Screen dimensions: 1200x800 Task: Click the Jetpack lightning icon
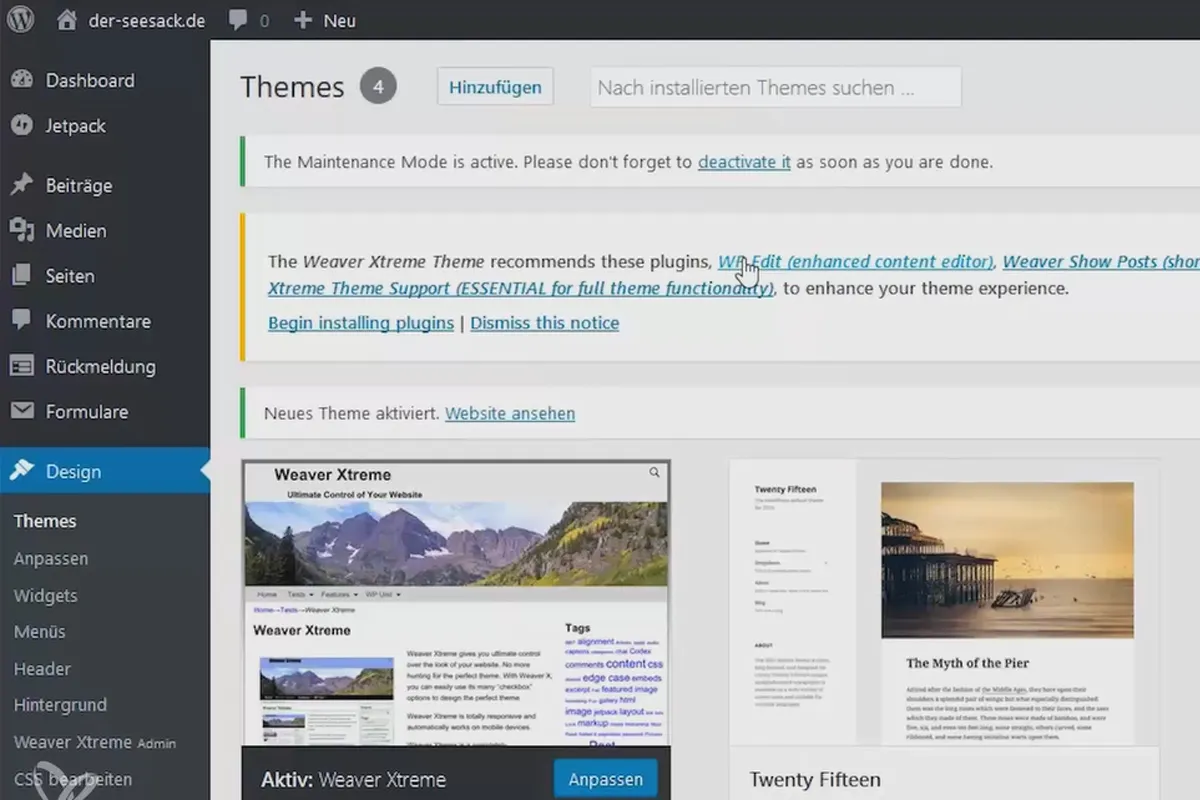coord(22,125)
